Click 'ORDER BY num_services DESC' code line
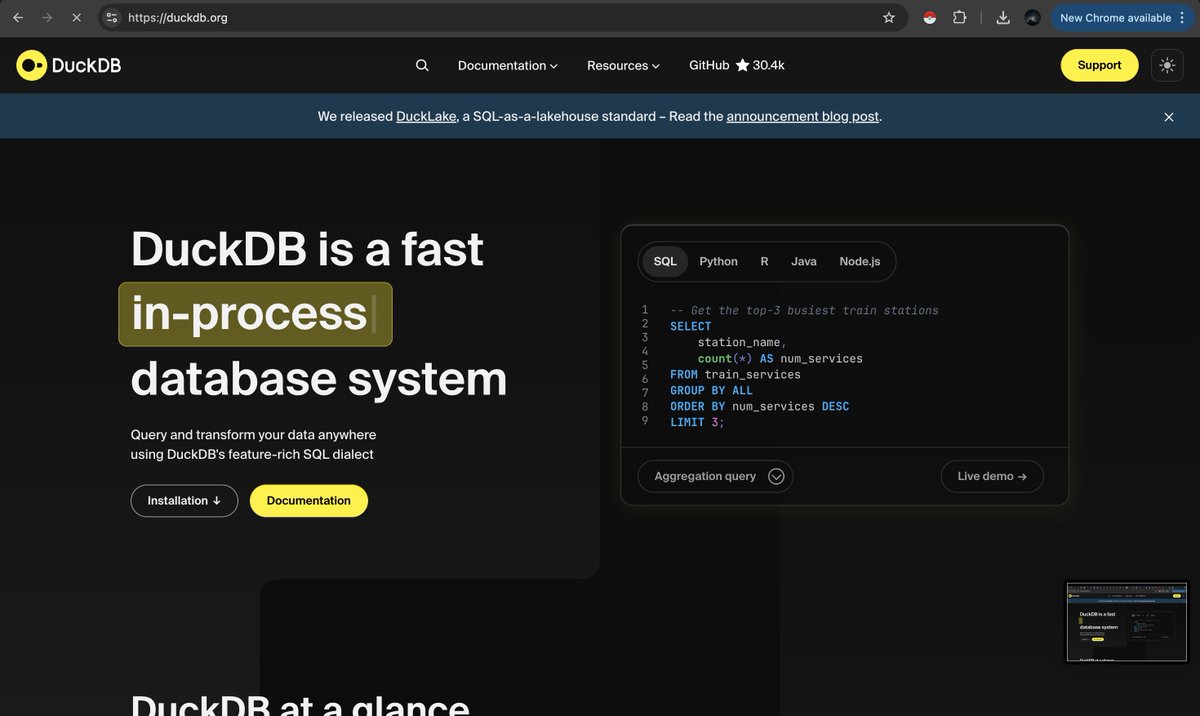The image size is (1200, 716). (x=759, y=406)
